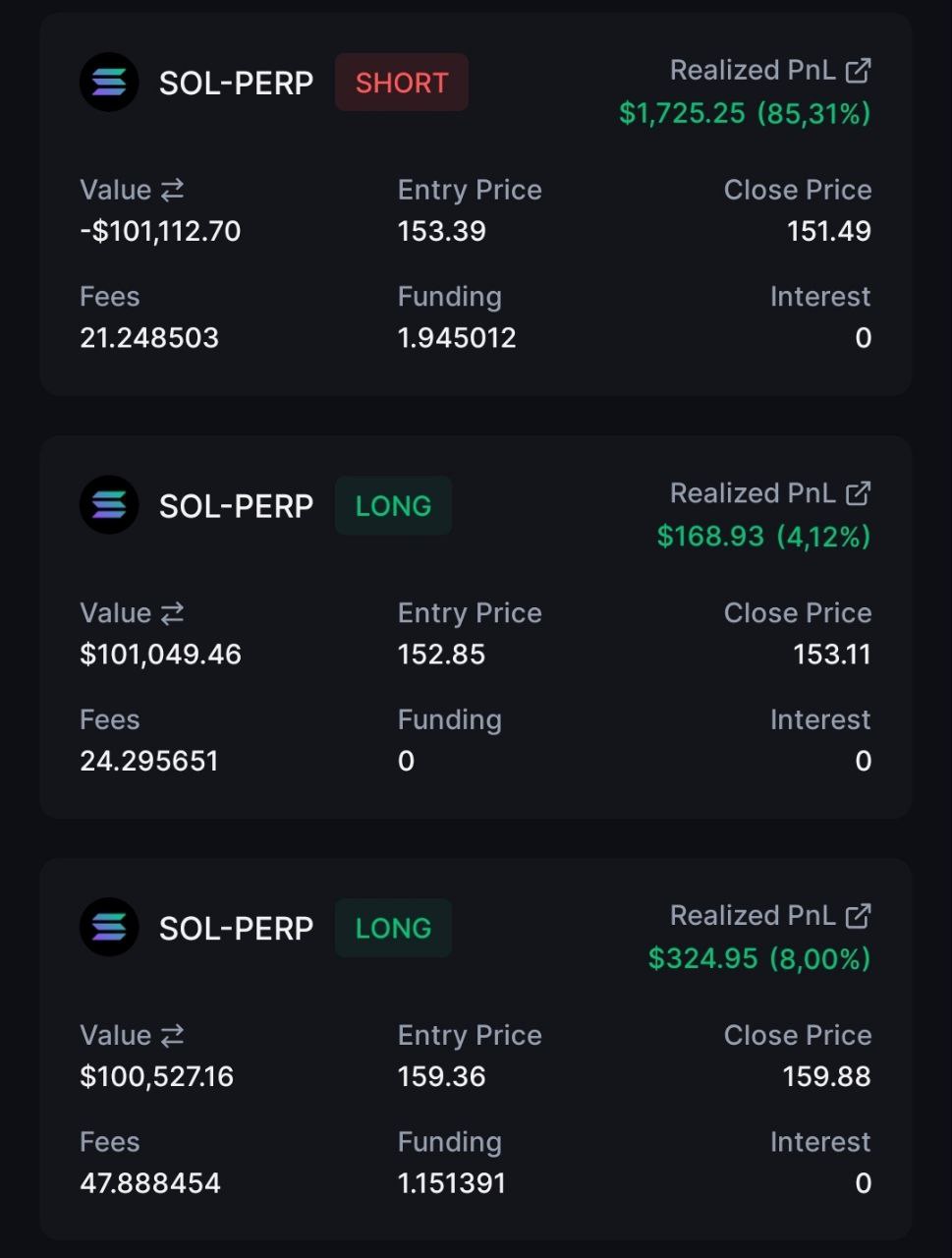The width and height of the screenshot is (952, 1258).
Task: Open external link icon on $168.93 PnL card
Action: tap(858, 493)
